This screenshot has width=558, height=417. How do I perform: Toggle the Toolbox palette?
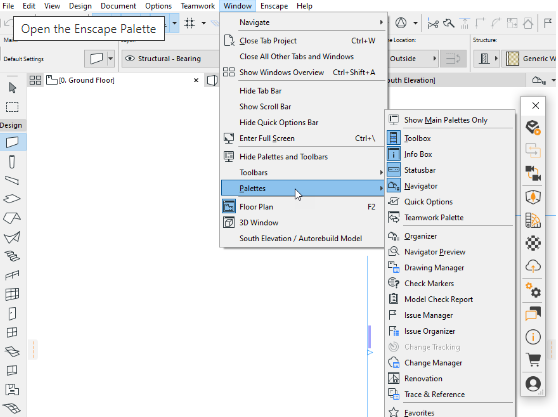tap(450, 138)
